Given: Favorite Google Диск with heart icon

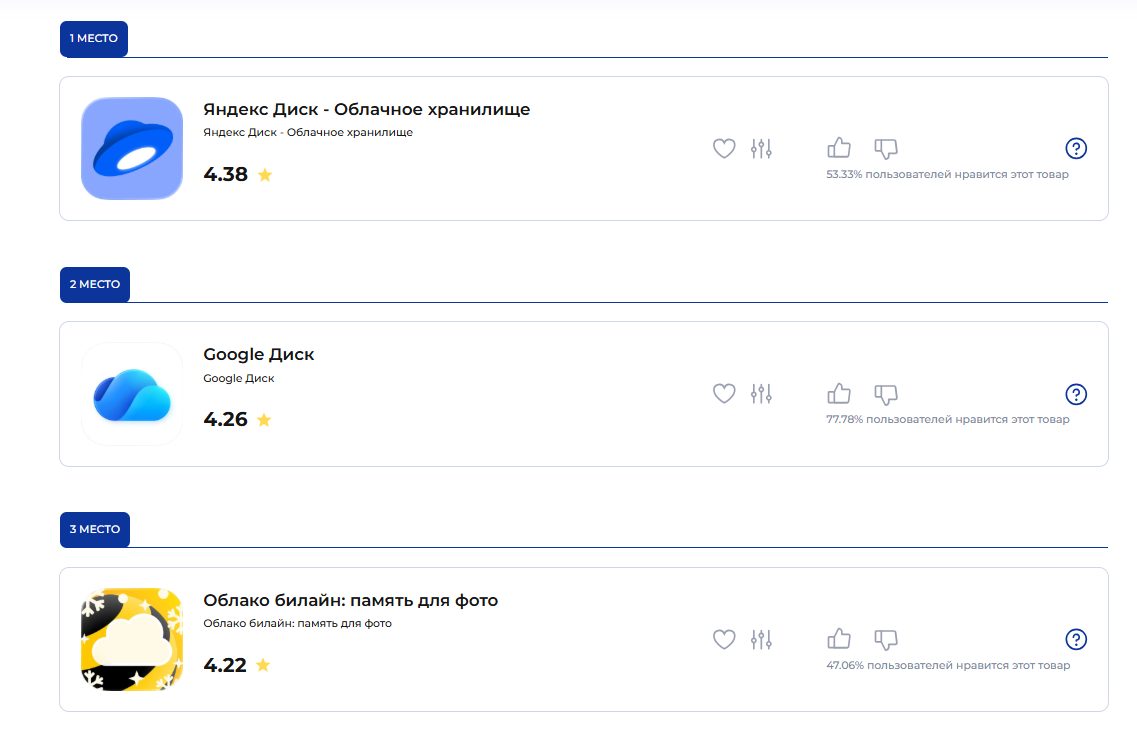Looking at the screenshot, I should [x=724, y=394].
